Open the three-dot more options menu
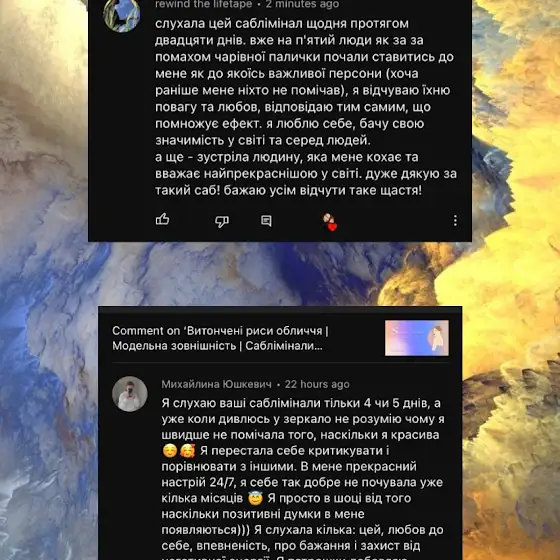 455,220
